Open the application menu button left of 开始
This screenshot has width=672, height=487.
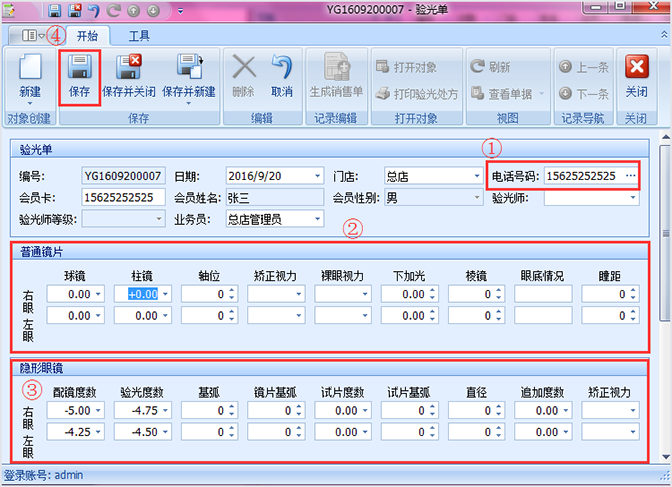pos(33,36)
